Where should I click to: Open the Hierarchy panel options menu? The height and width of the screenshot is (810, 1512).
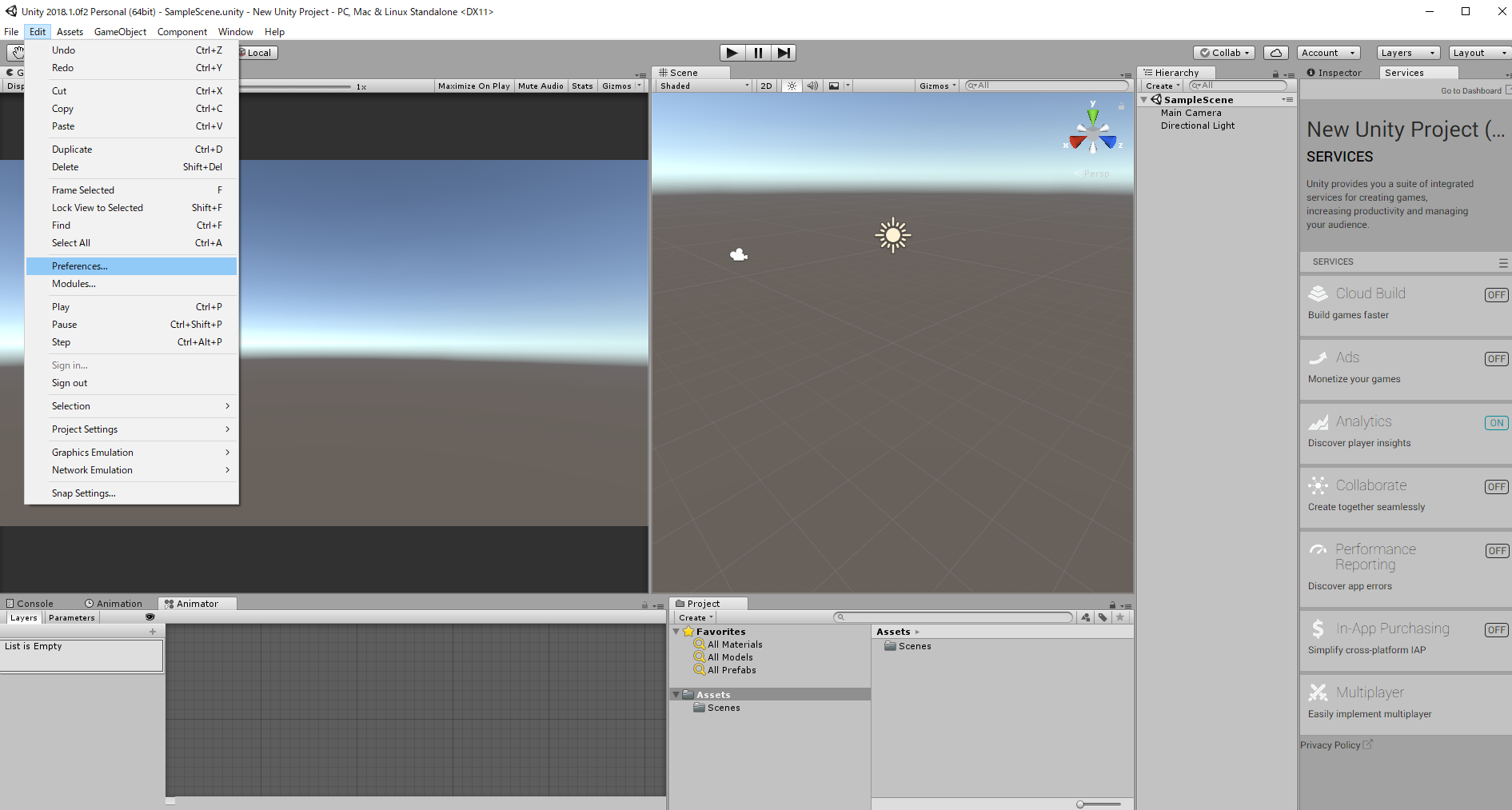[x=1288, y=74]
